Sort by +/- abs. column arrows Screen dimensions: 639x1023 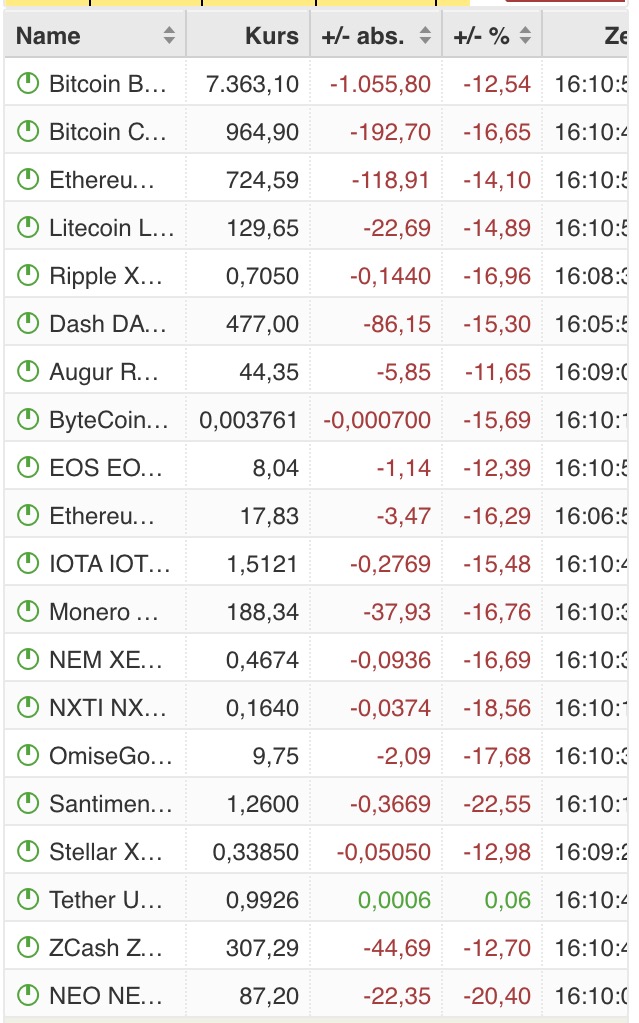click(425, 35)
